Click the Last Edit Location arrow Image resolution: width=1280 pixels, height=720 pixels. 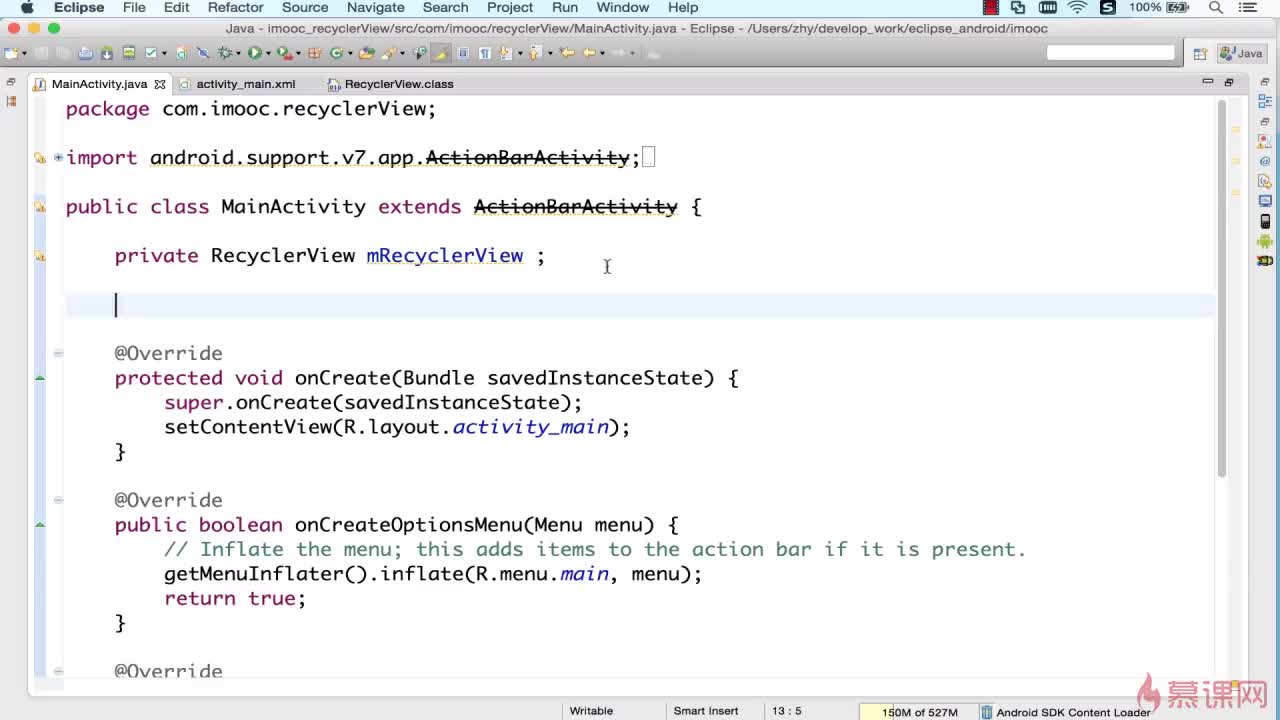point(568,53)
